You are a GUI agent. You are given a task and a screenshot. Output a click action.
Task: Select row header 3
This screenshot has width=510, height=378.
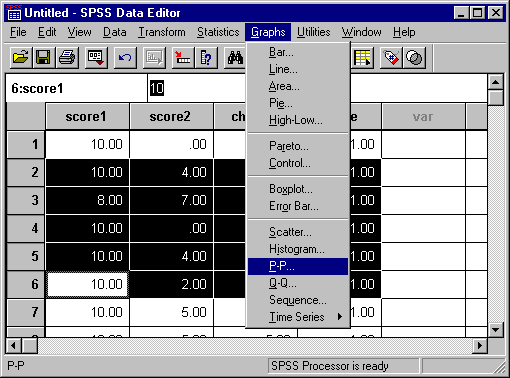pos(26,200)
